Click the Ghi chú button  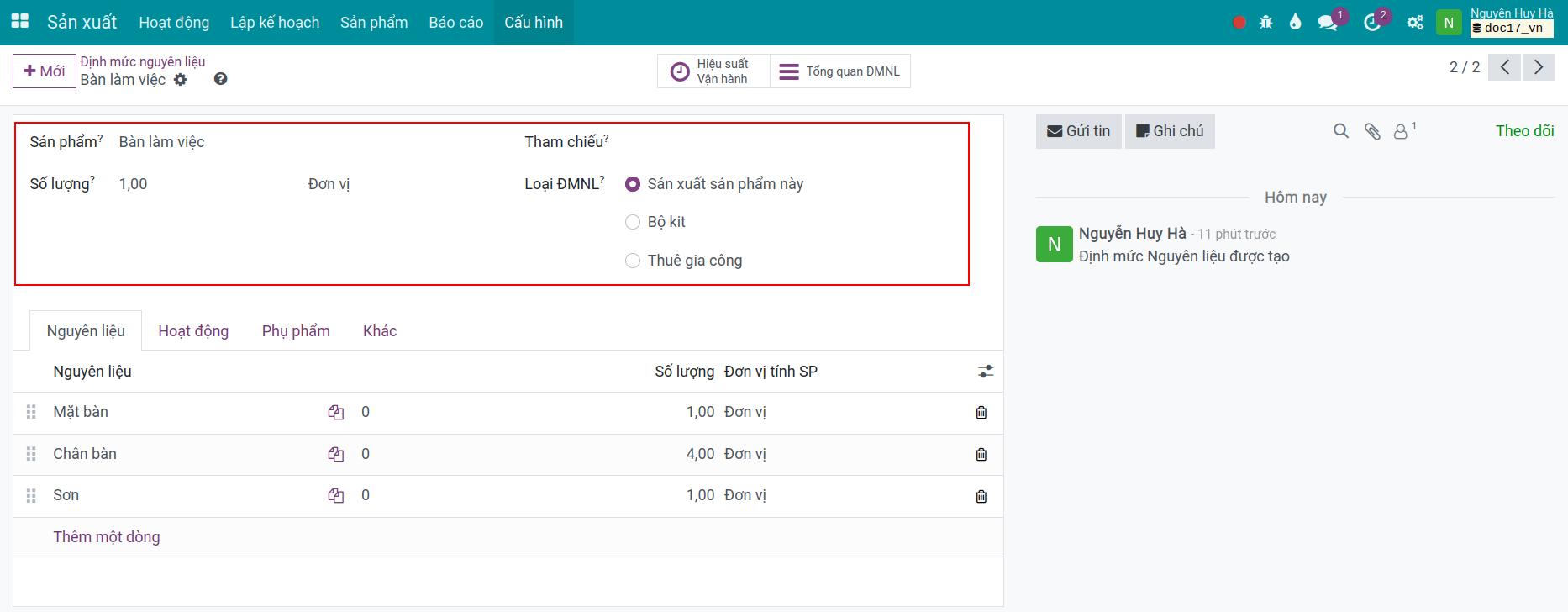[x=1170, y=131]
